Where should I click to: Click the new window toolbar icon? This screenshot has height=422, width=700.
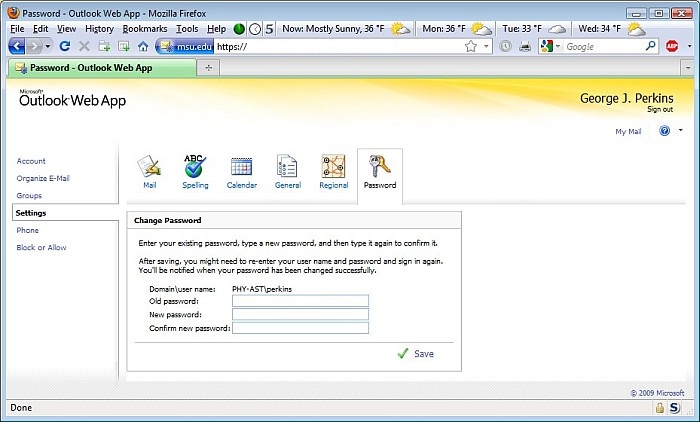tap(124, 46)
